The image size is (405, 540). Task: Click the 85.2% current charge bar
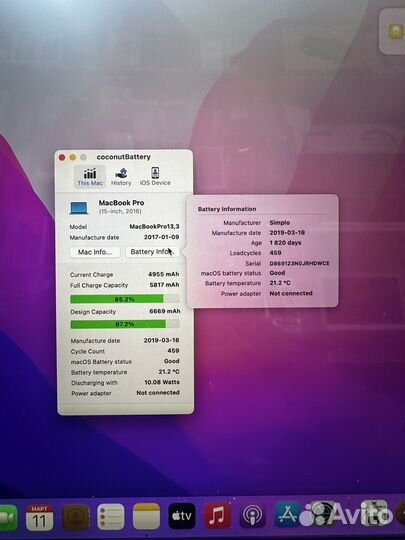(x=125, y=299)
